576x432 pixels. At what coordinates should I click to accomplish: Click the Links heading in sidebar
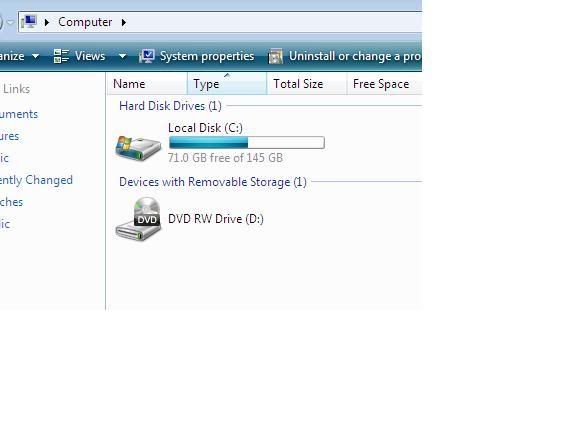(x=17, y=89)
